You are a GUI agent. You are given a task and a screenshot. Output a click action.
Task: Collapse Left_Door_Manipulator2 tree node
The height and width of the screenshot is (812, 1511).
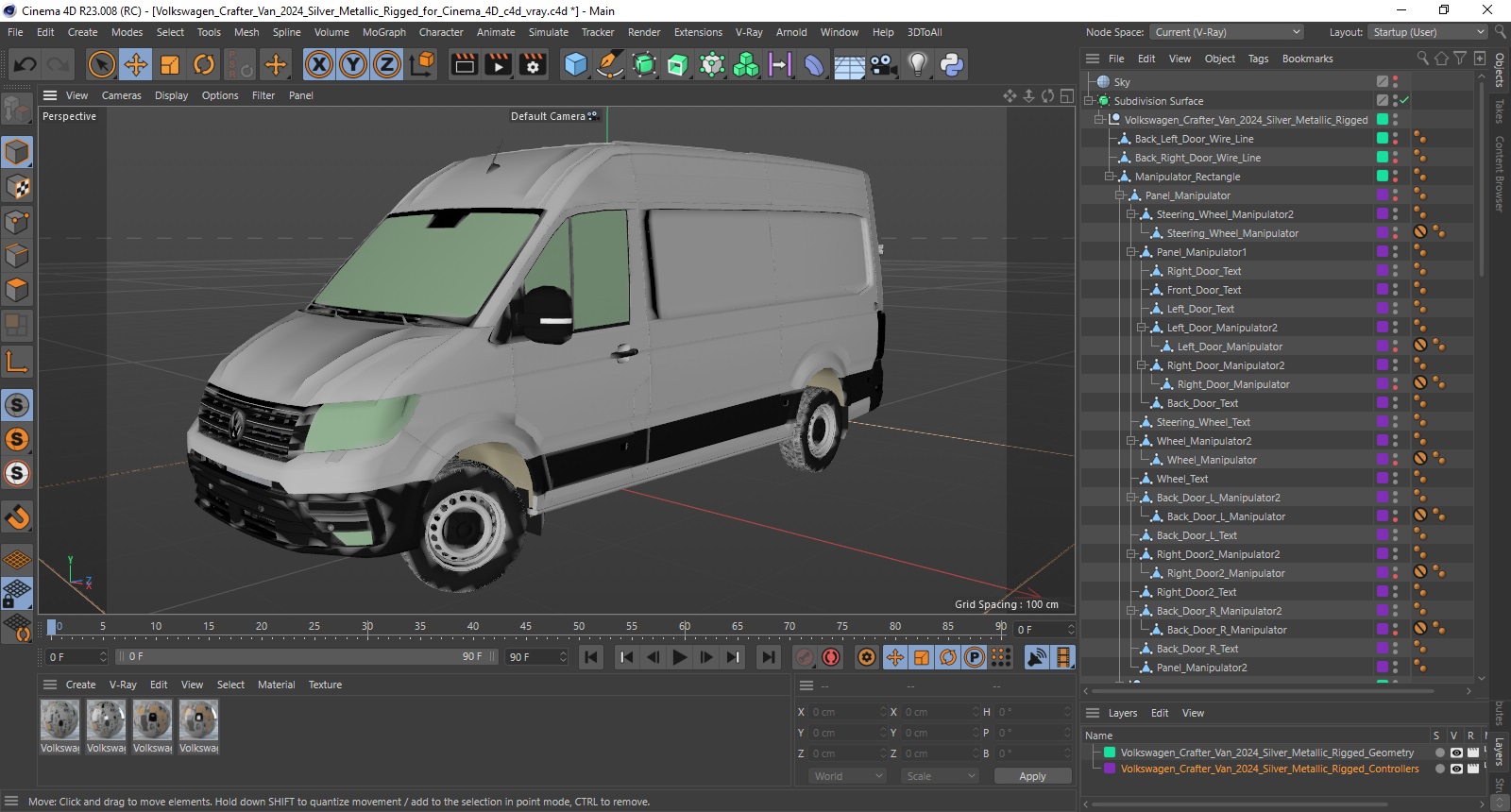tap(1142, 328)
